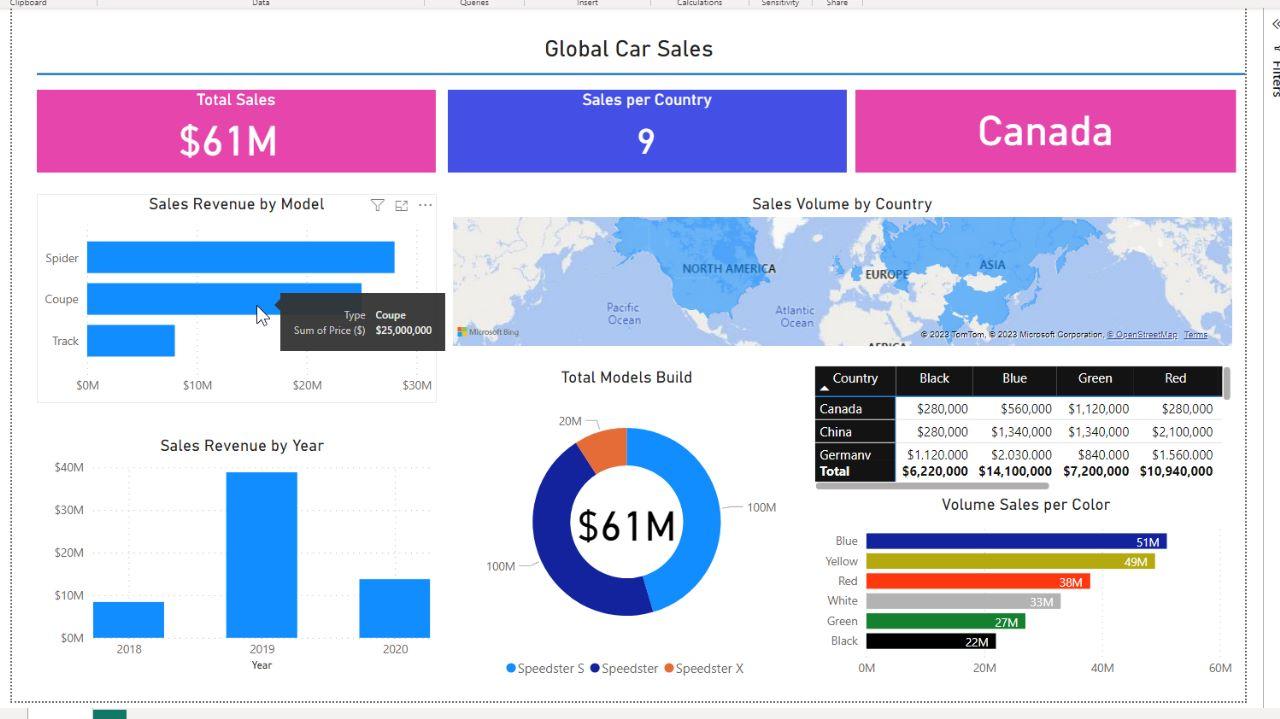The height and width of the screenshot is (719, 1280).
Task: Click the Global Car Sales title
Action: click(628, 49)
